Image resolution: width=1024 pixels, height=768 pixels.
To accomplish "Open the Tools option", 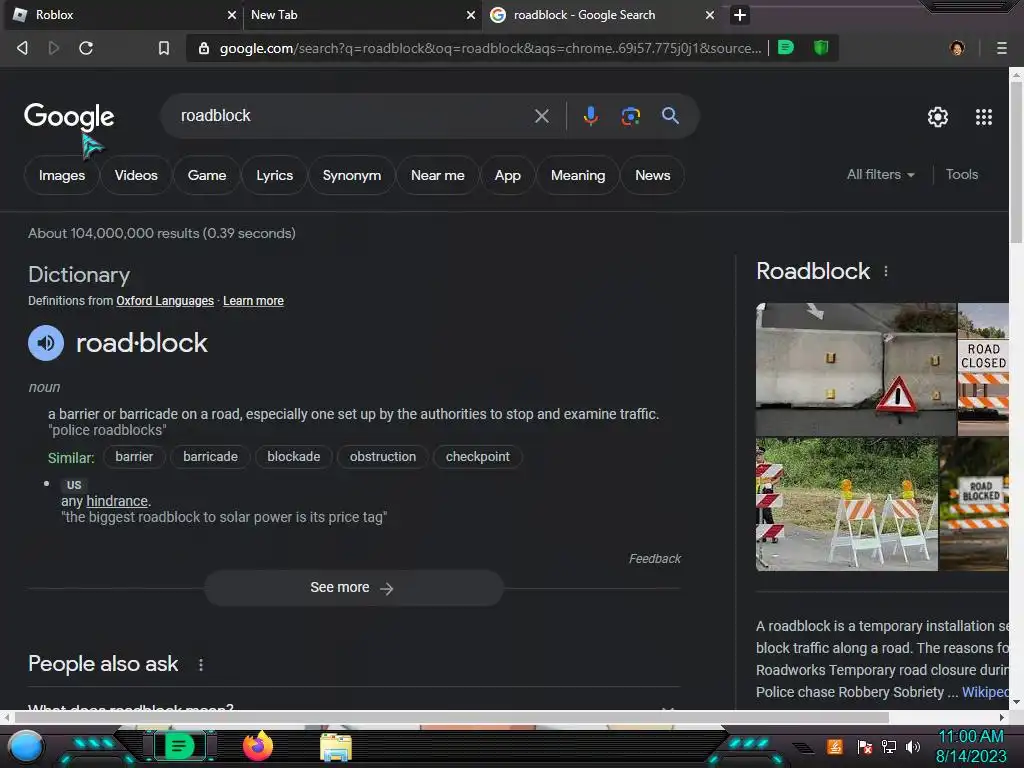I will pos(961,174).
